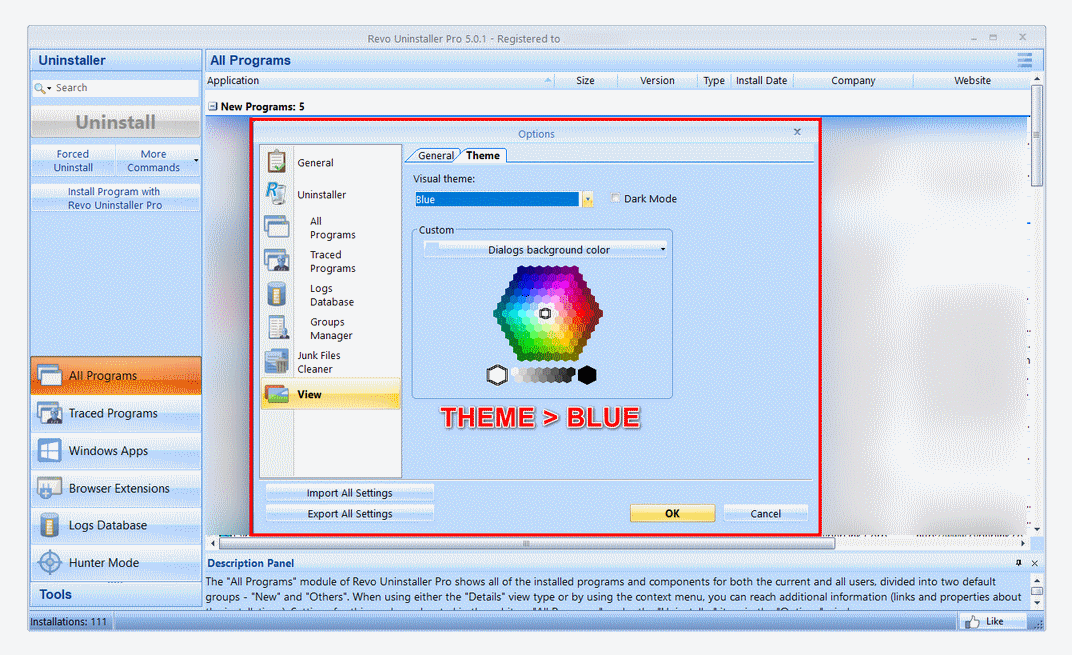Open All Programs module in sidebar
The image size is (1072, 655).
point(116,375)
